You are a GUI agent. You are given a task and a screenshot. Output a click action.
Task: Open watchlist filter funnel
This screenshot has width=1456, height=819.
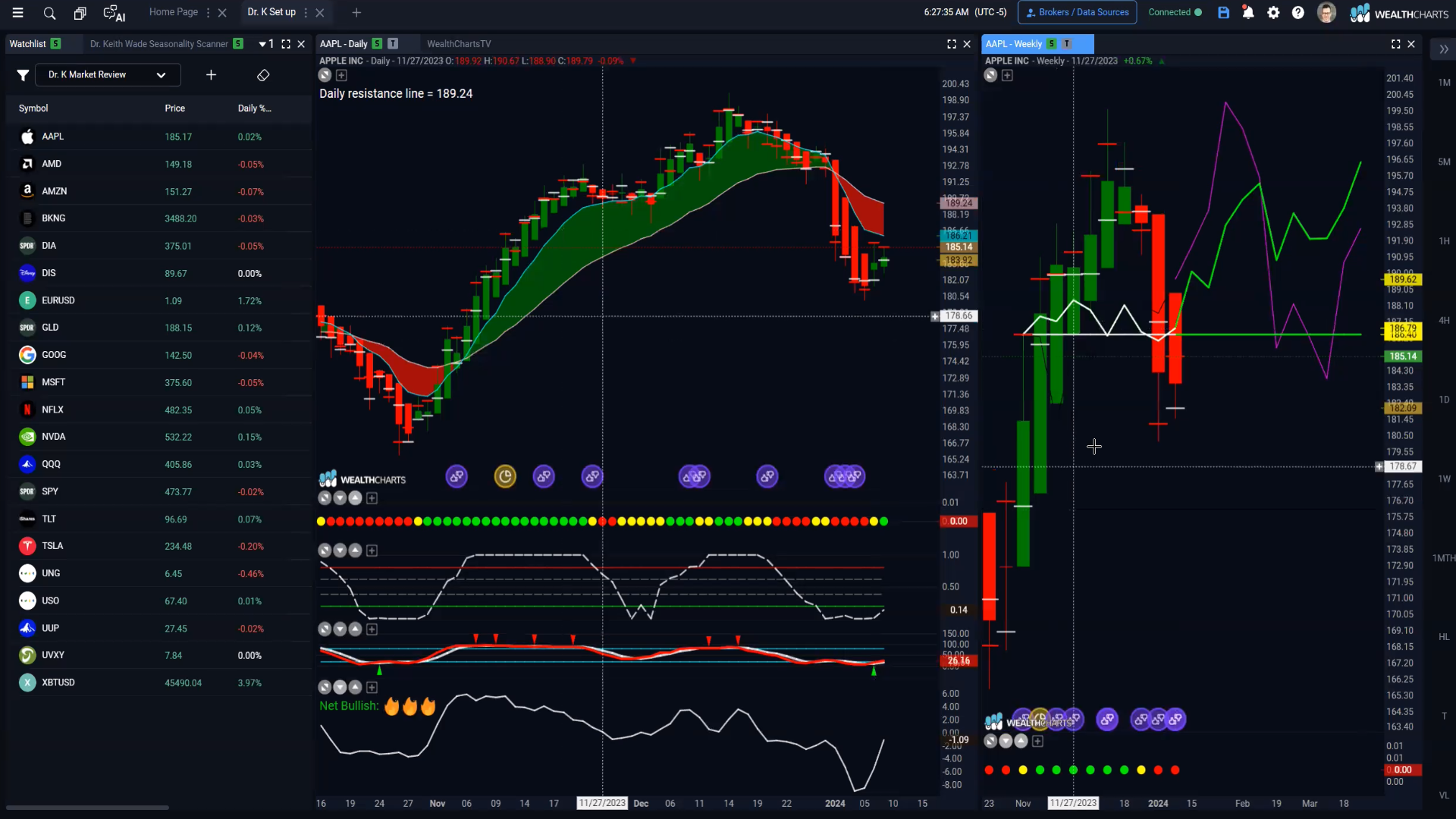(x=23, y=75)
